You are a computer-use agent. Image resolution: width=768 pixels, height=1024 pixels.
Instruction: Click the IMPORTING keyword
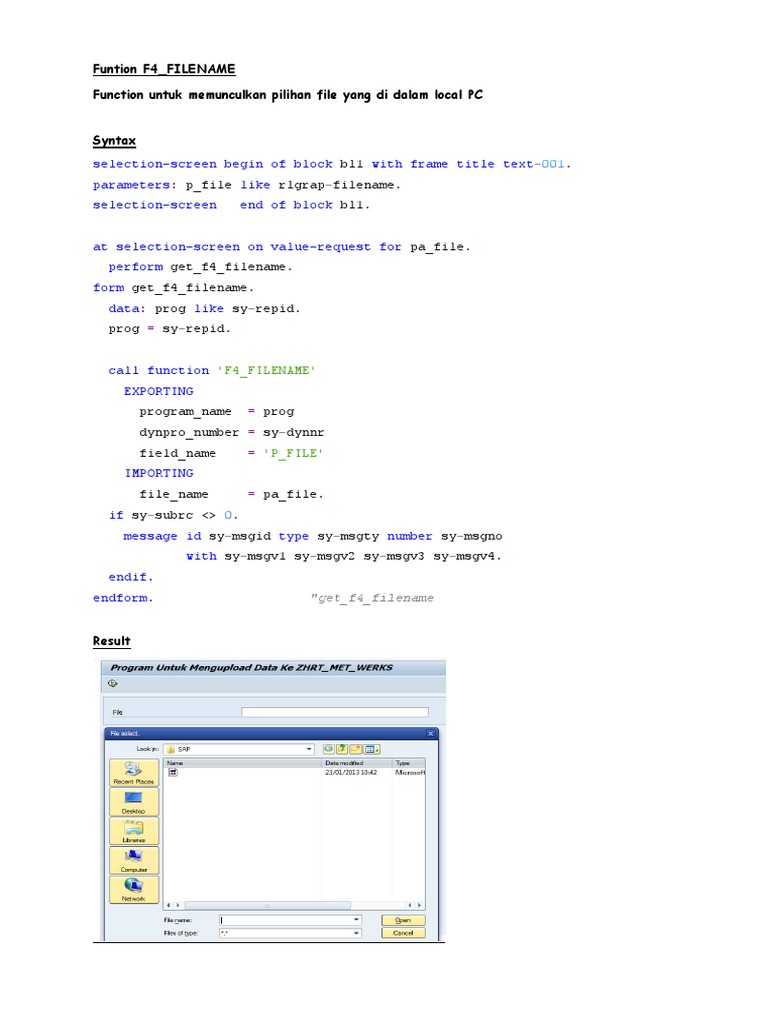point(159,473)
